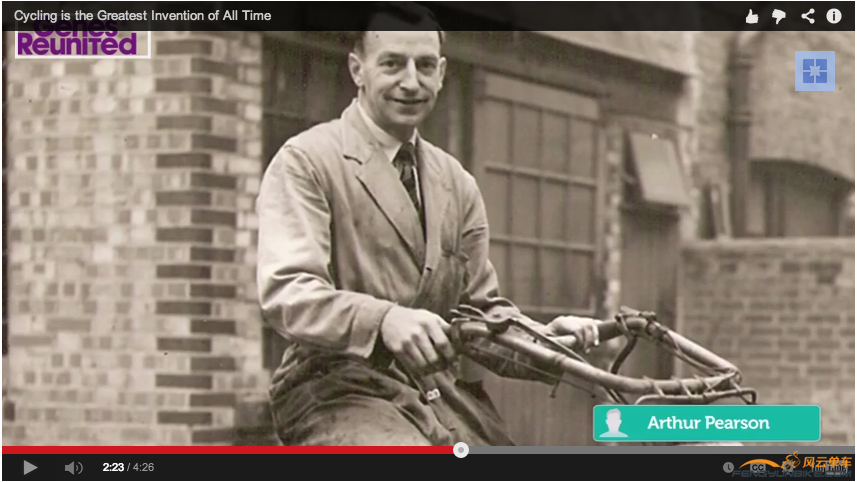Click the Watch Later clock icon
This screenshot has height=482, width=857.
[x=729, y=467]
